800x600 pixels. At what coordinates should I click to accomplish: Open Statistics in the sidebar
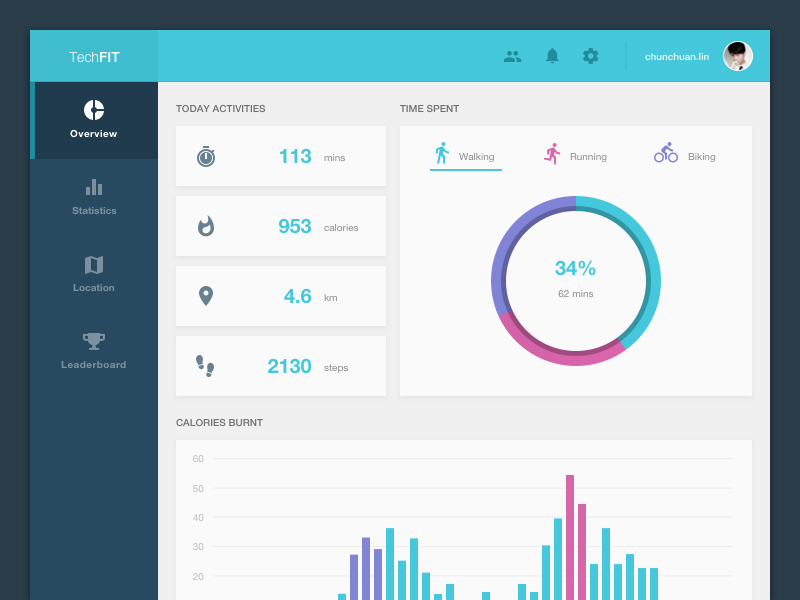[94, 197]
